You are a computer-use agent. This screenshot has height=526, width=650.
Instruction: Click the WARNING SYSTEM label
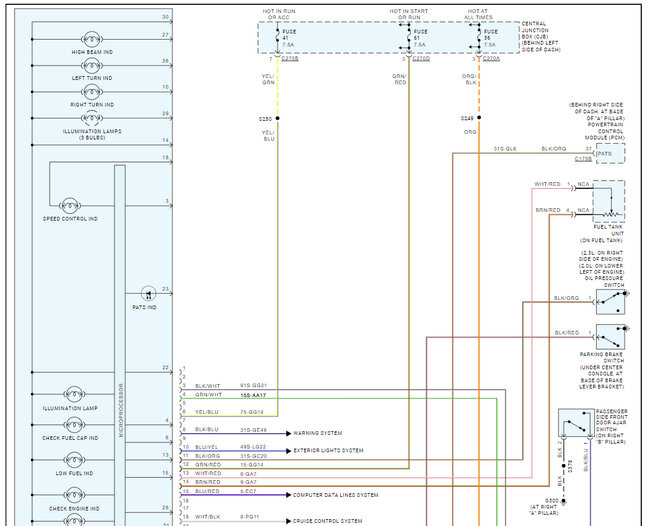[x=318, y=433]
